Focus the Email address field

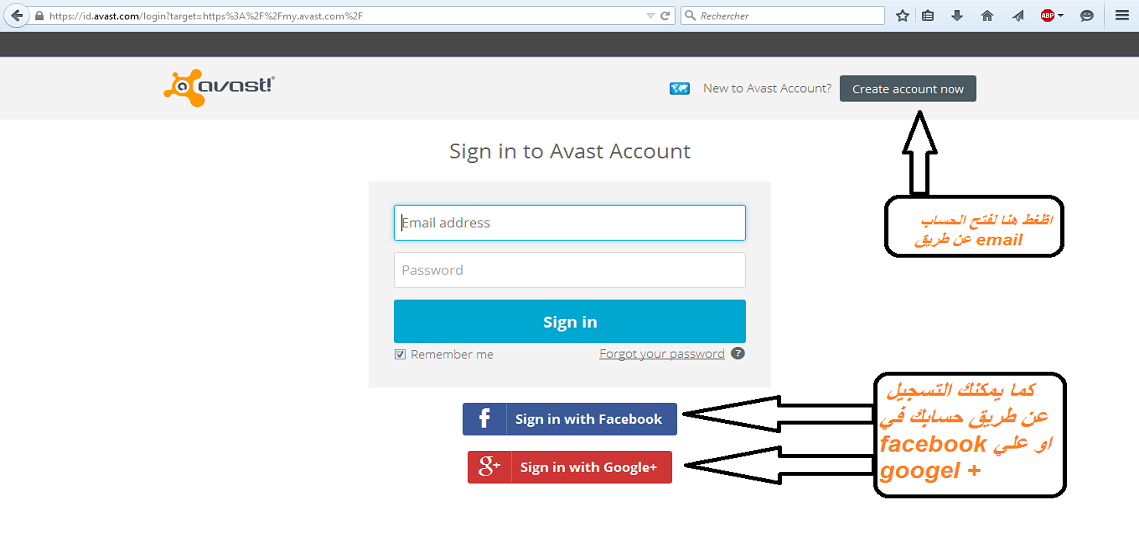(570, 223)
